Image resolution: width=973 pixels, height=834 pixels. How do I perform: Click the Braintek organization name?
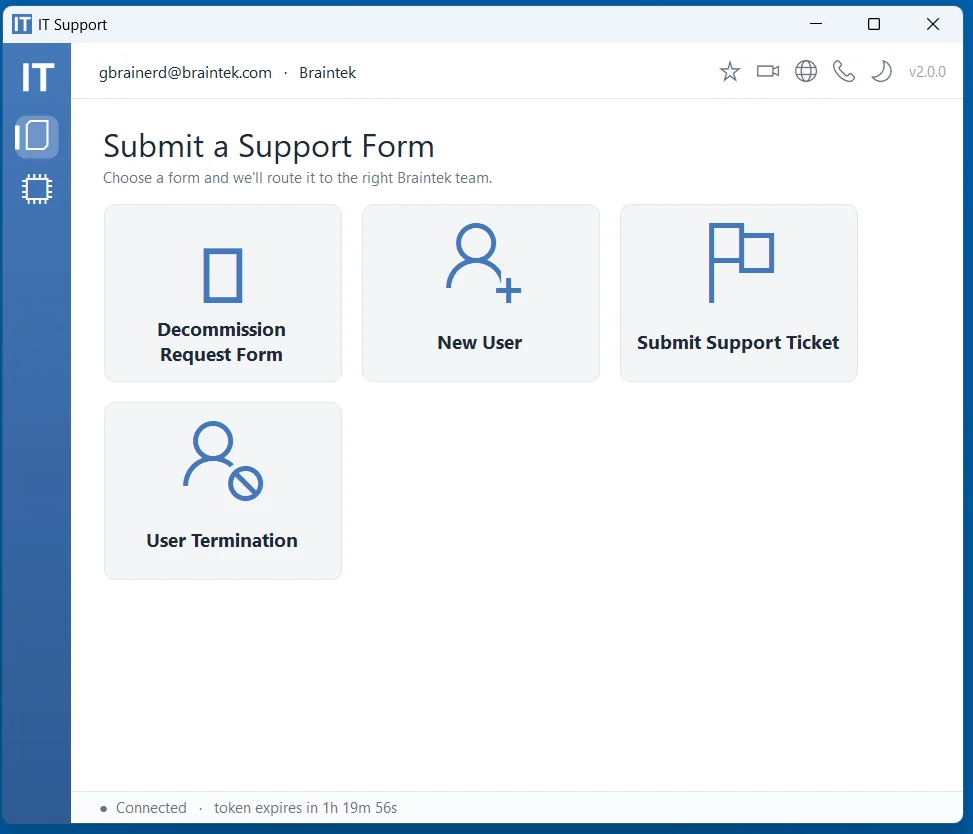pos(328,73)
